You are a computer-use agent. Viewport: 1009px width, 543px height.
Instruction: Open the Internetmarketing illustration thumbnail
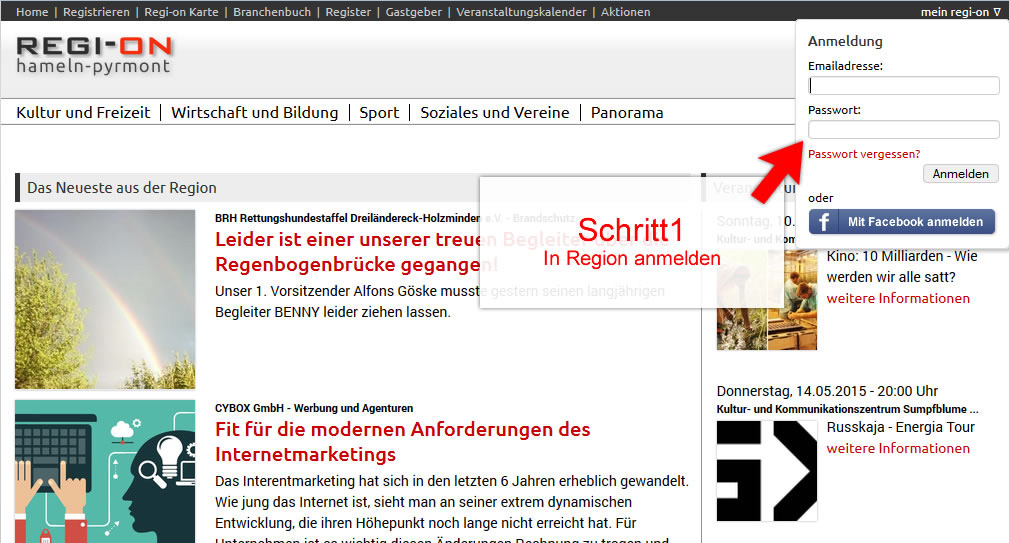pyautogui.click(x=105, y=471)
